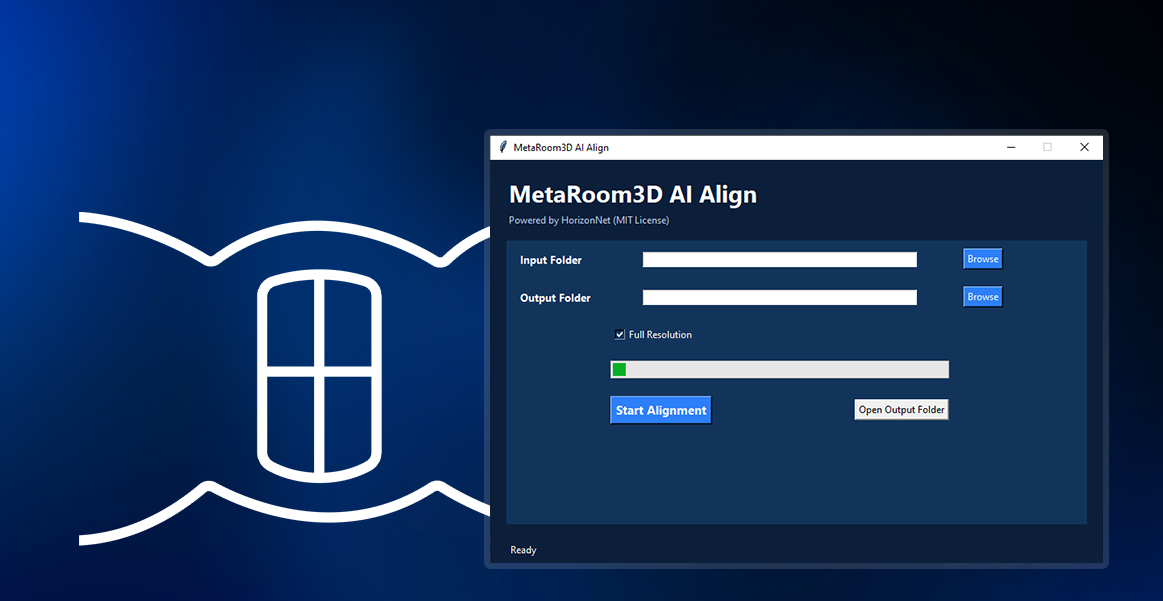The width and height of the screenshot is (1163, 601).
Task: Close the MetaRoom3D AI Align window
Action: point(1084,148)
